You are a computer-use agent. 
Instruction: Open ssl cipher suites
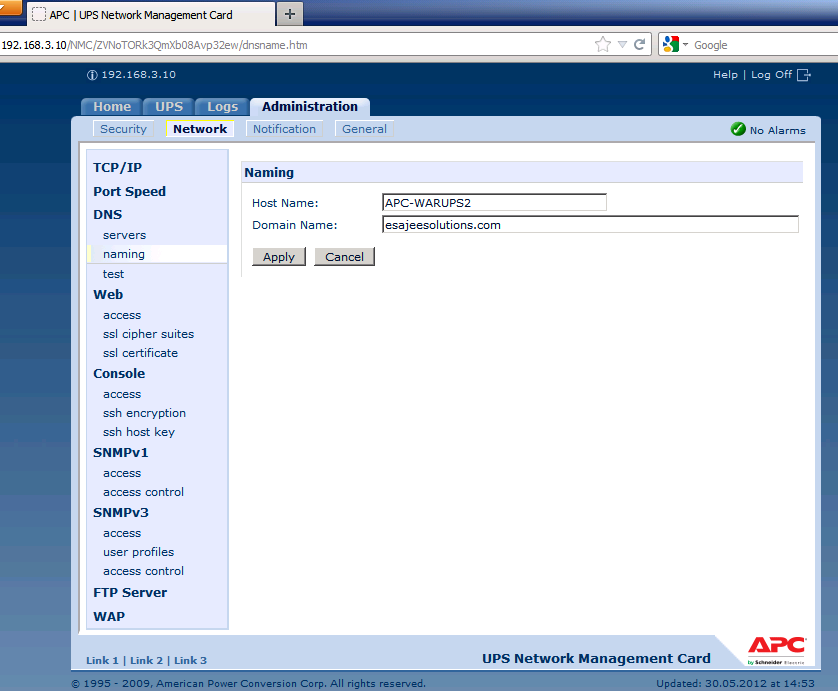coord(149,334)
